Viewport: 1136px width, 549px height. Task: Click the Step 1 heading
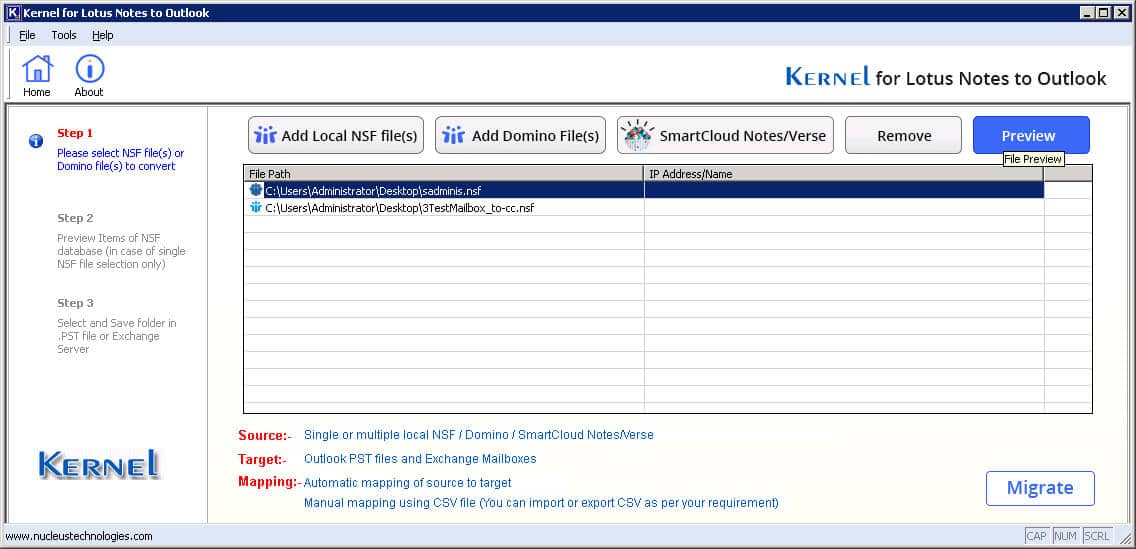tap(75, 133)
